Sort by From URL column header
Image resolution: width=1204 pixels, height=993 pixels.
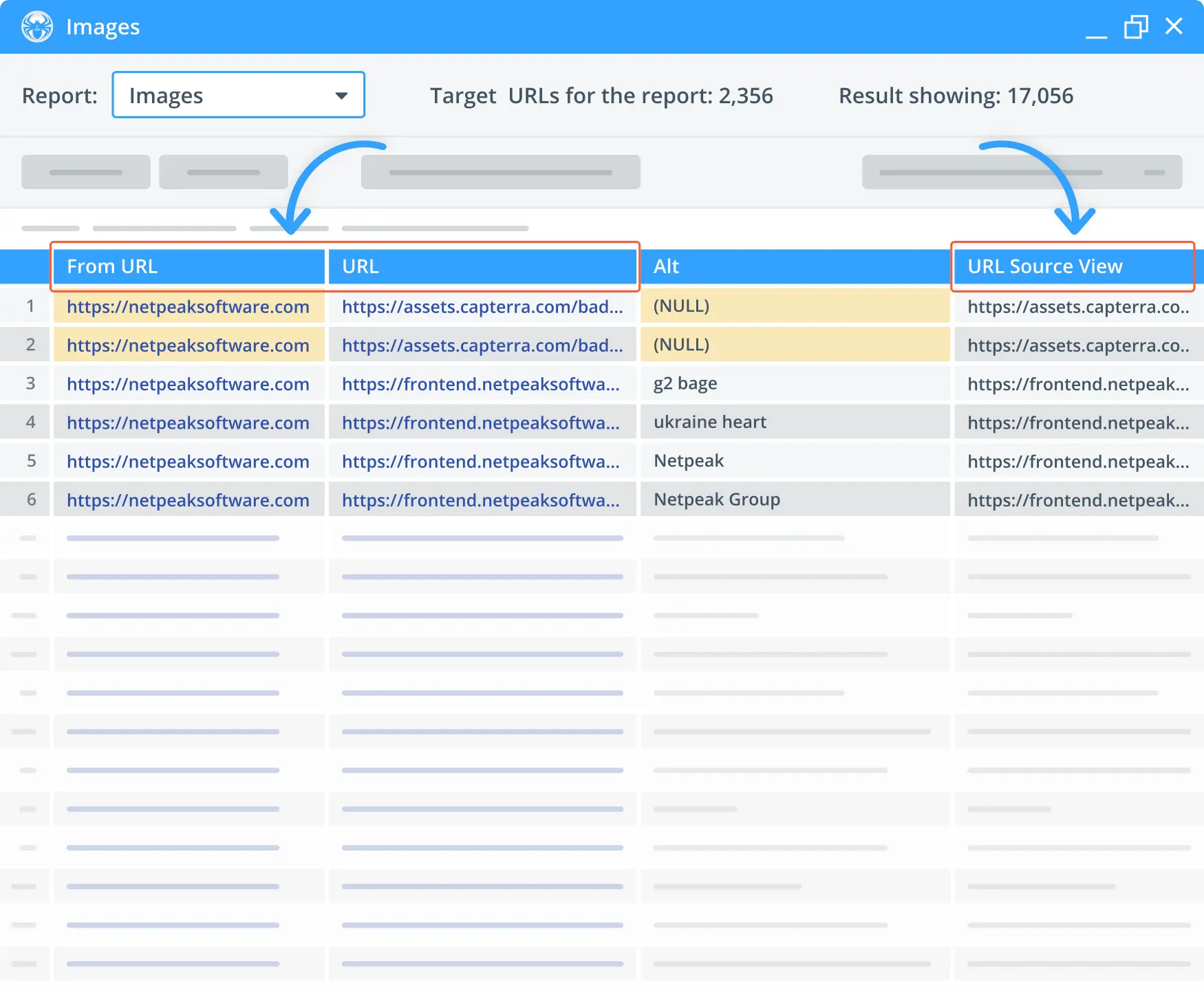pos(189,266)
